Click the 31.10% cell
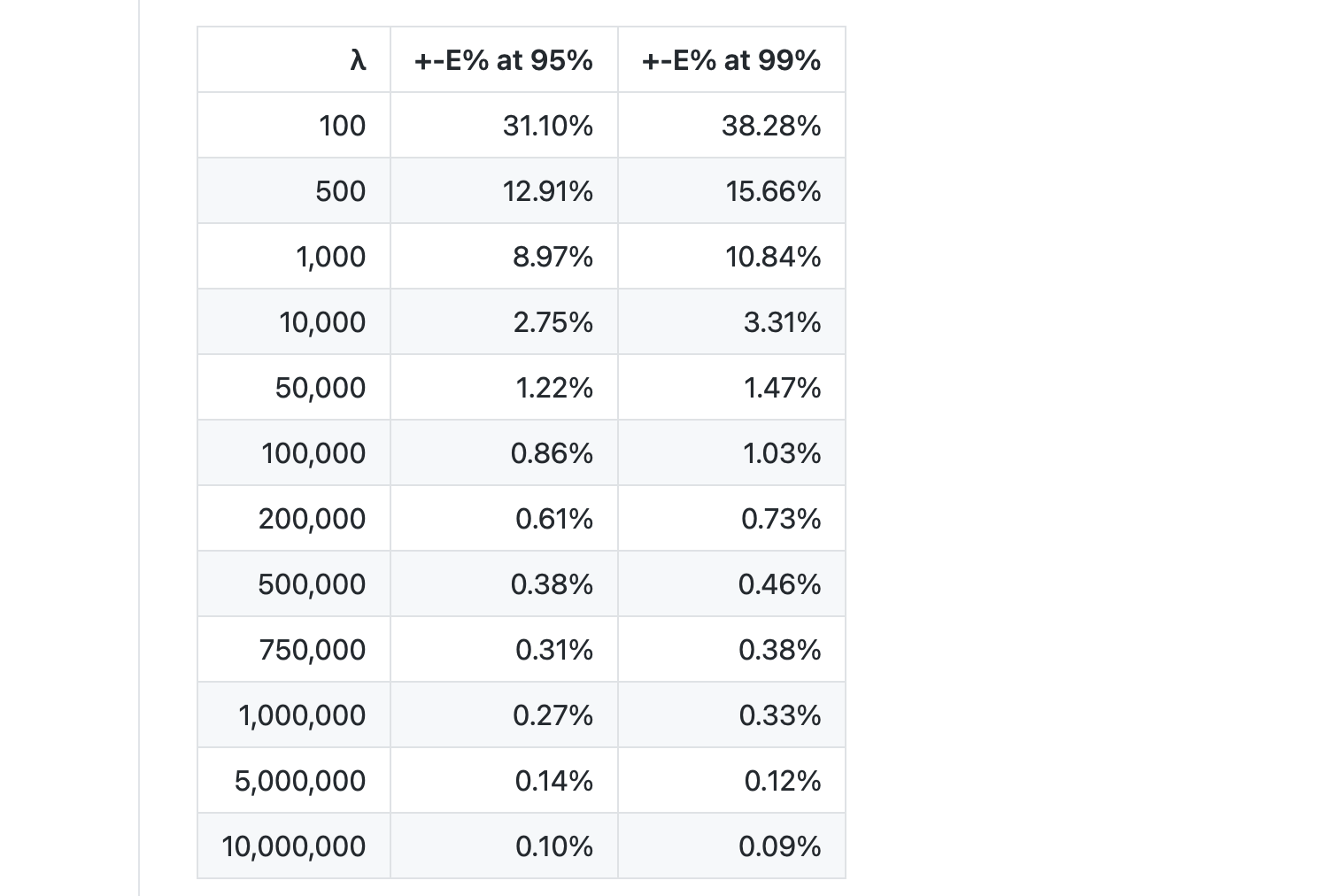Viewport: 1337px width, 896px height. click(548, 126)
